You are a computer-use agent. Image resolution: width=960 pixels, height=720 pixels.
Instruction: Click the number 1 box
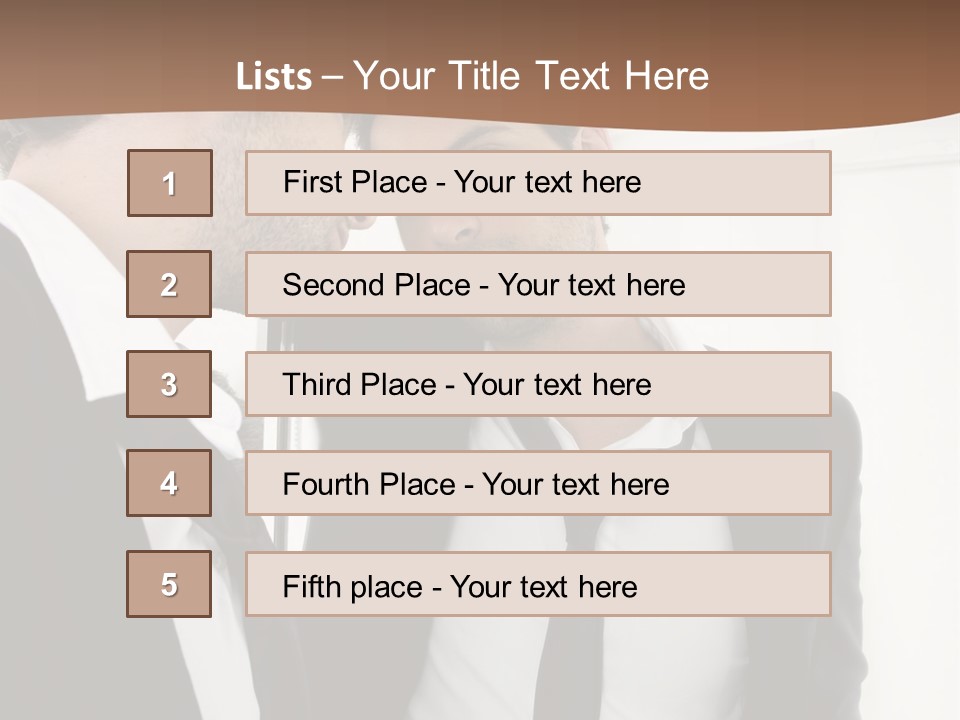[x=170, y=183]
